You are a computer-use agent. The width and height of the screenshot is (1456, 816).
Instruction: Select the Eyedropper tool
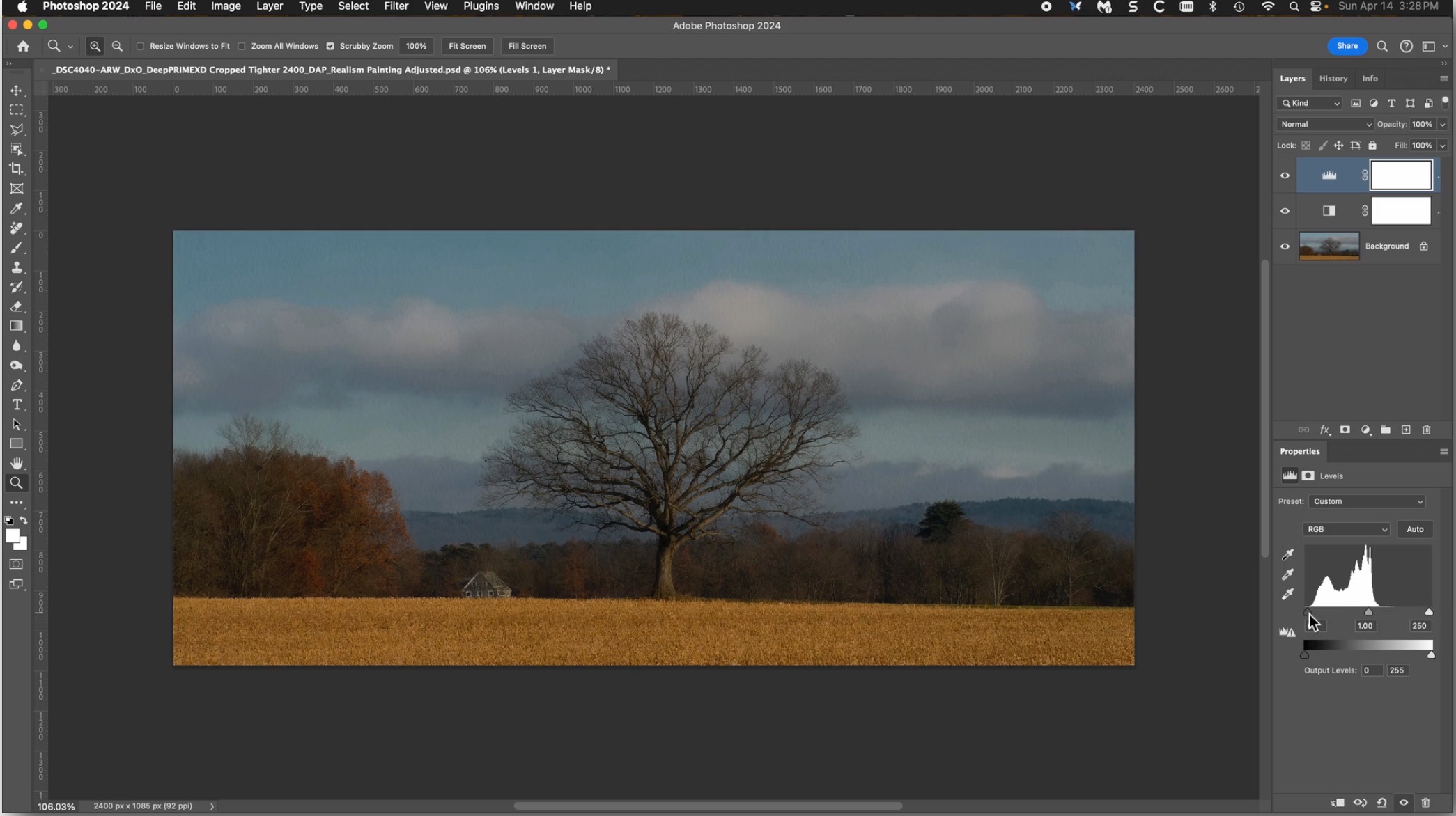(17, 208)
